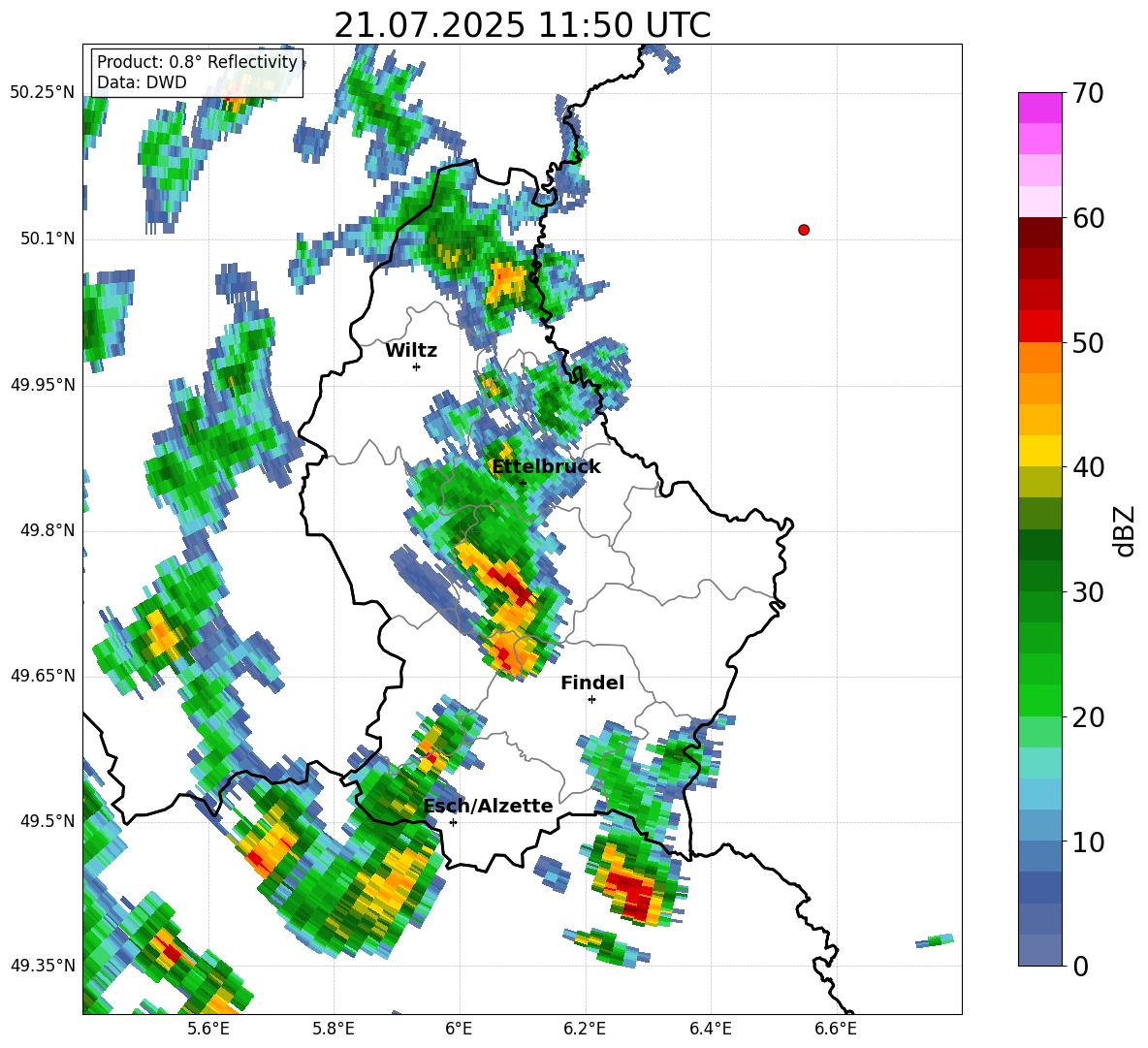
Task: Click the 10 value on the colorbar
Action: click(1088, 842)
